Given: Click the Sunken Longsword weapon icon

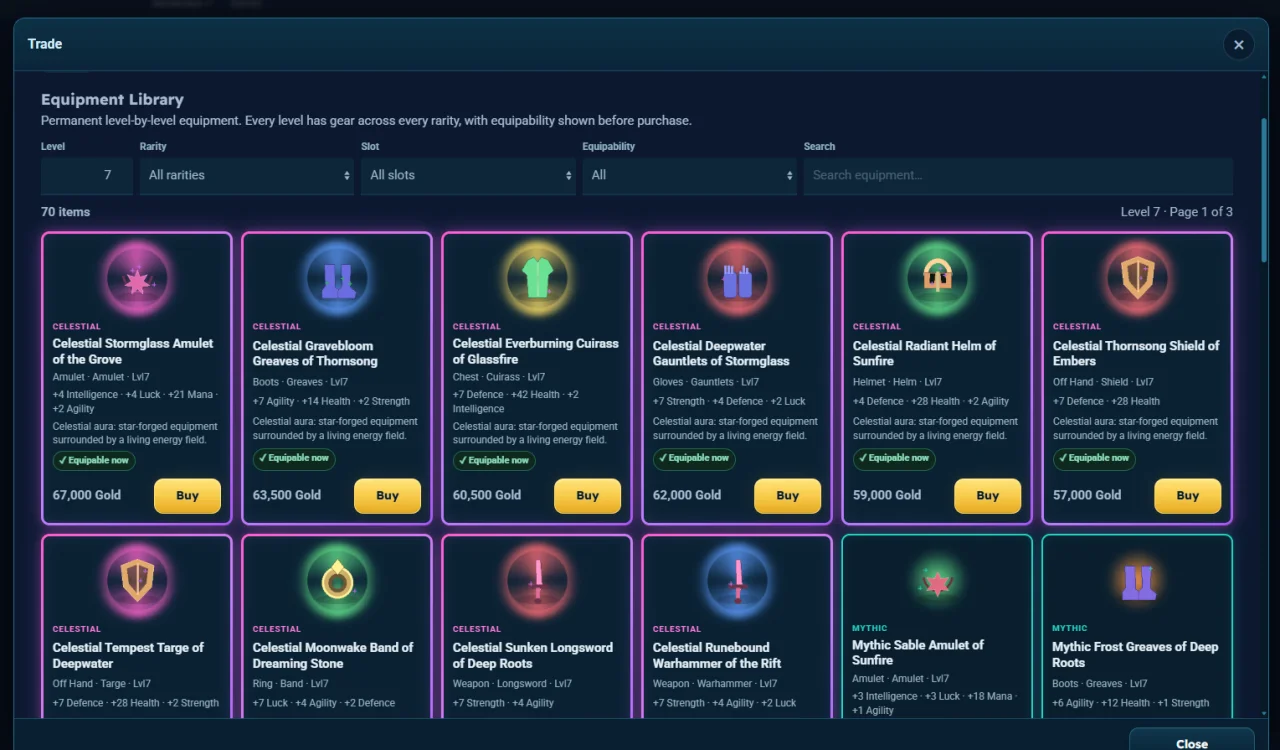Looking at the screenshot, I should click(537, 581).
